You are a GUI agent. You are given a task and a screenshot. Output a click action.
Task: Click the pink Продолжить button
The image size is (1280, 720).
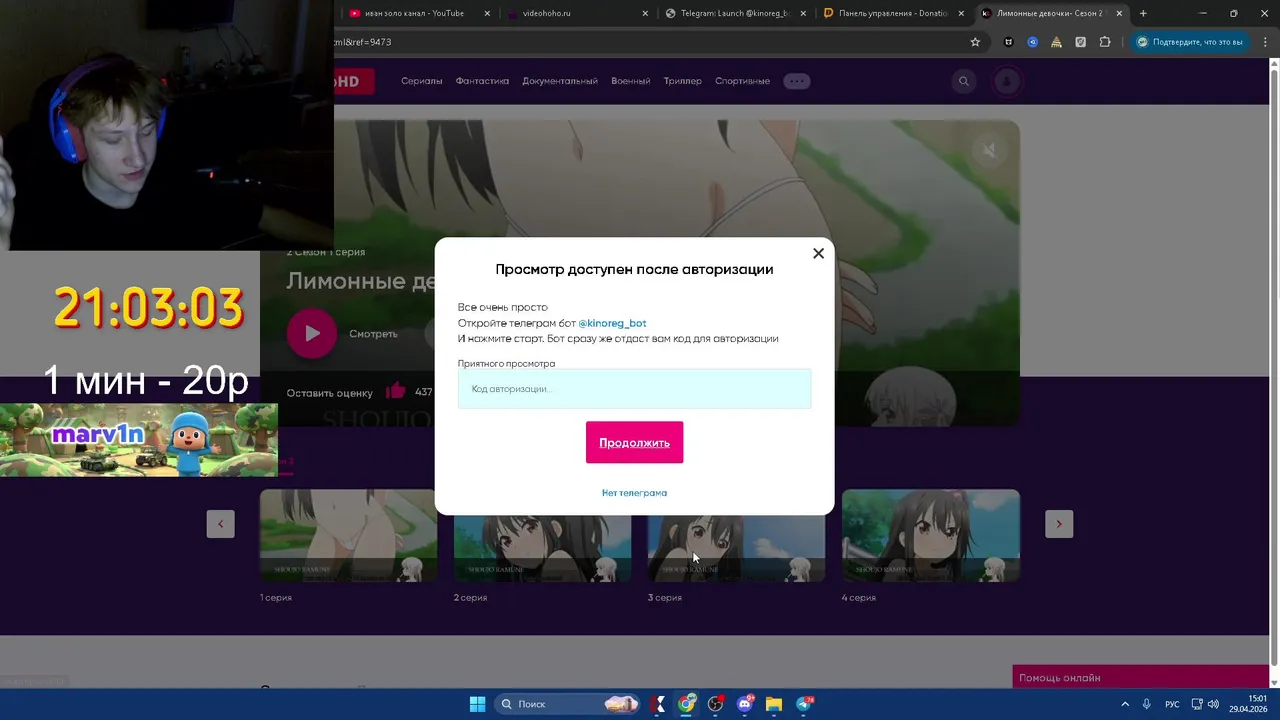634,442
